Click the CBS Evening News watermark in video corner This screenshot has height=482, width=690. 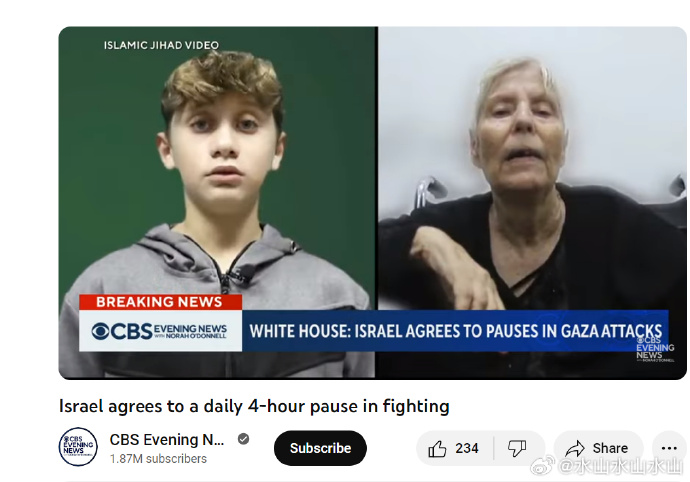[655, 350]
